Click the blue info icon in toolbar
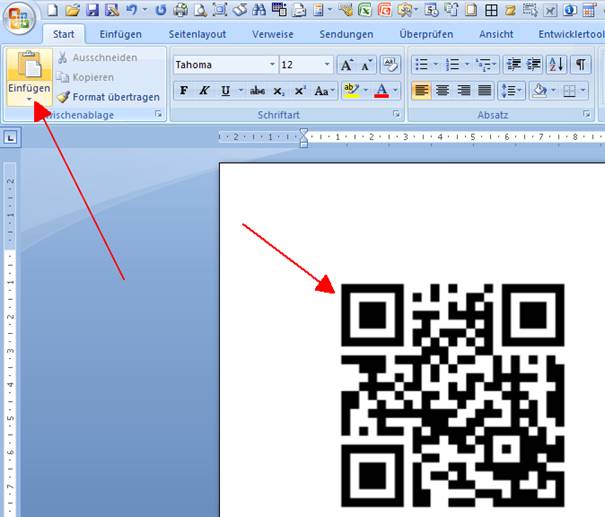 570,10
